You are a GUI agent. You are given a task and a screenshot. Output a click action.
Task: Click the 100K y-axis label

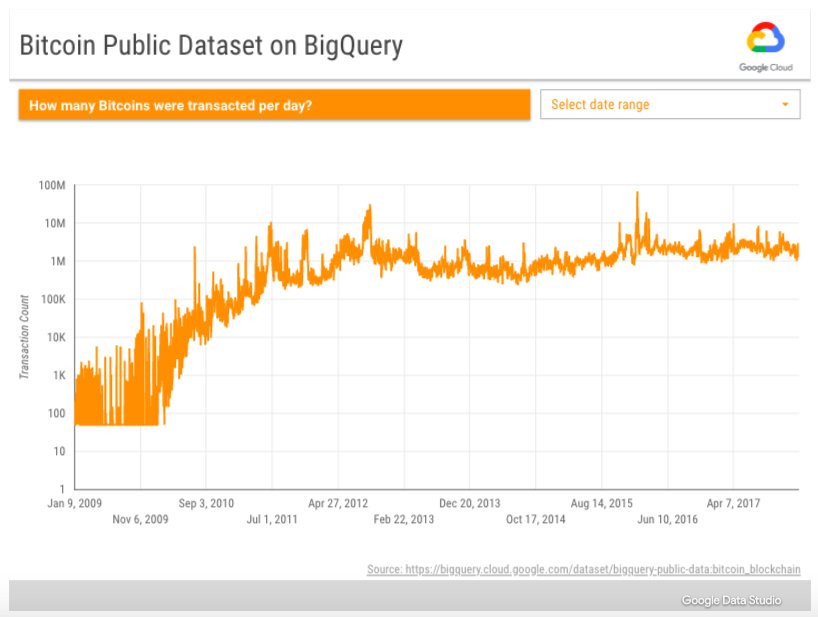pyautogui.click(x=53, y=299)
